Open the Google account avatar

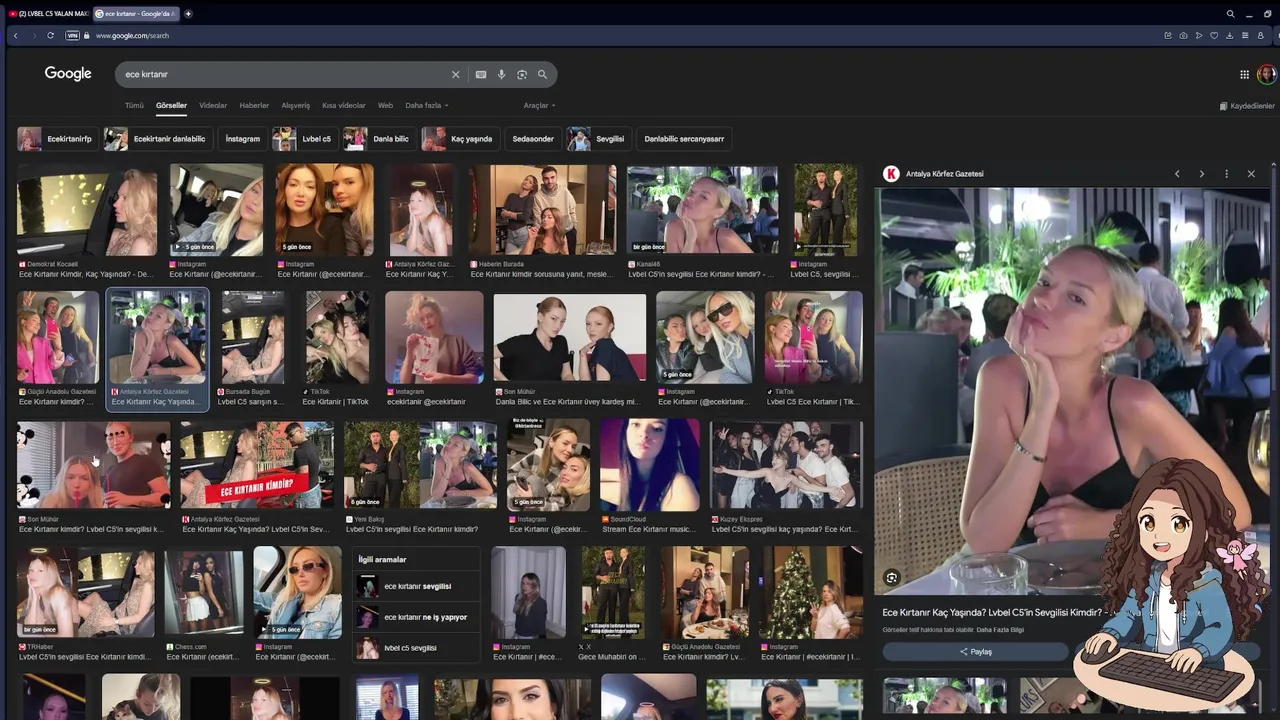pyautogui.click(x=1267, y=74)
